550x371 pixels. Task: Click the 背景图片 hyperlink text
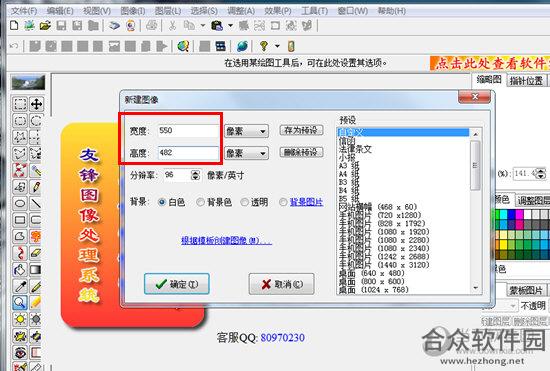[307, 202]
